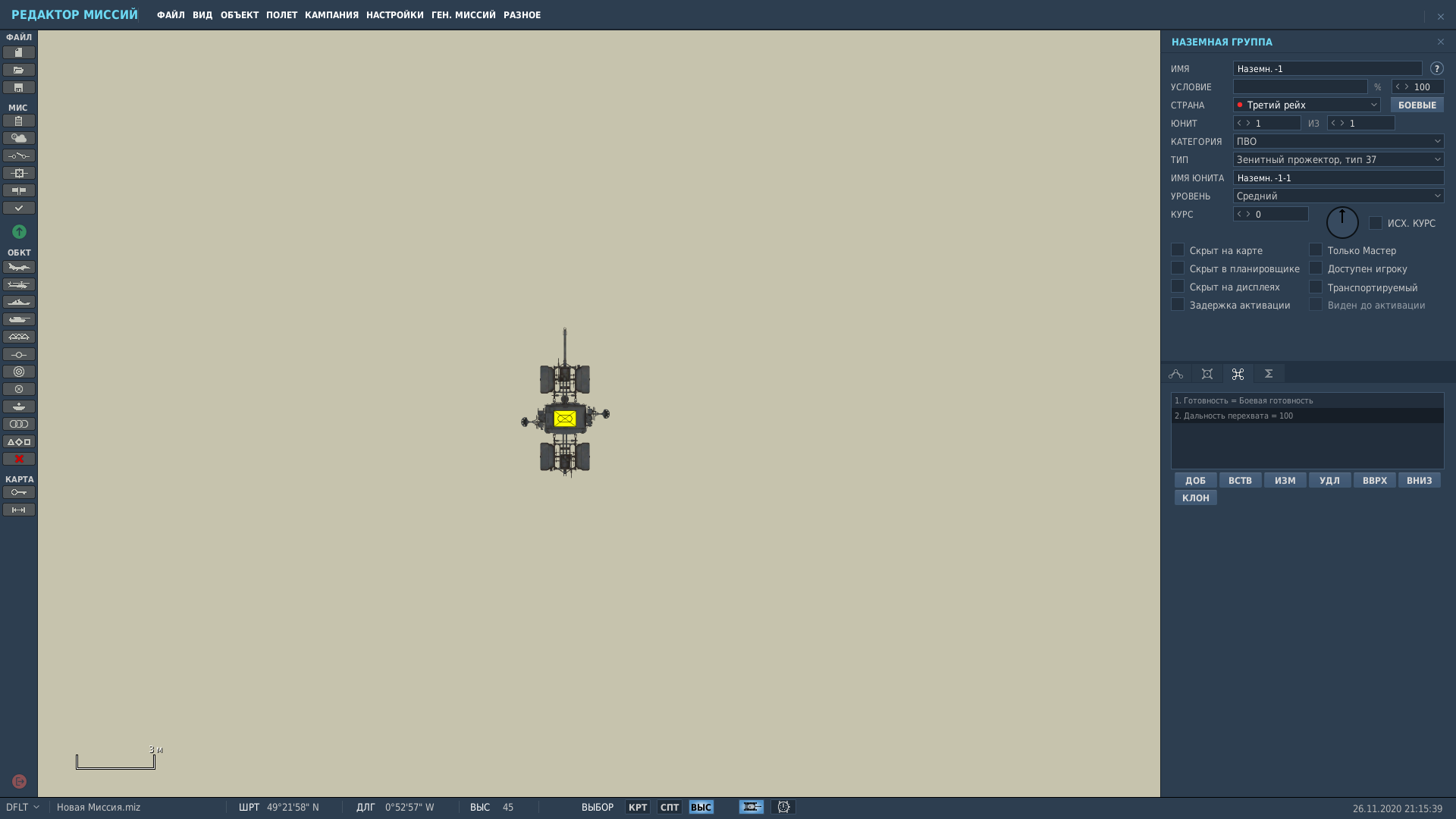Screen dimensions: 1456x819
Task: Enable 'Скрыт в планировщике' checkbox
Action: click(1178, 268)
